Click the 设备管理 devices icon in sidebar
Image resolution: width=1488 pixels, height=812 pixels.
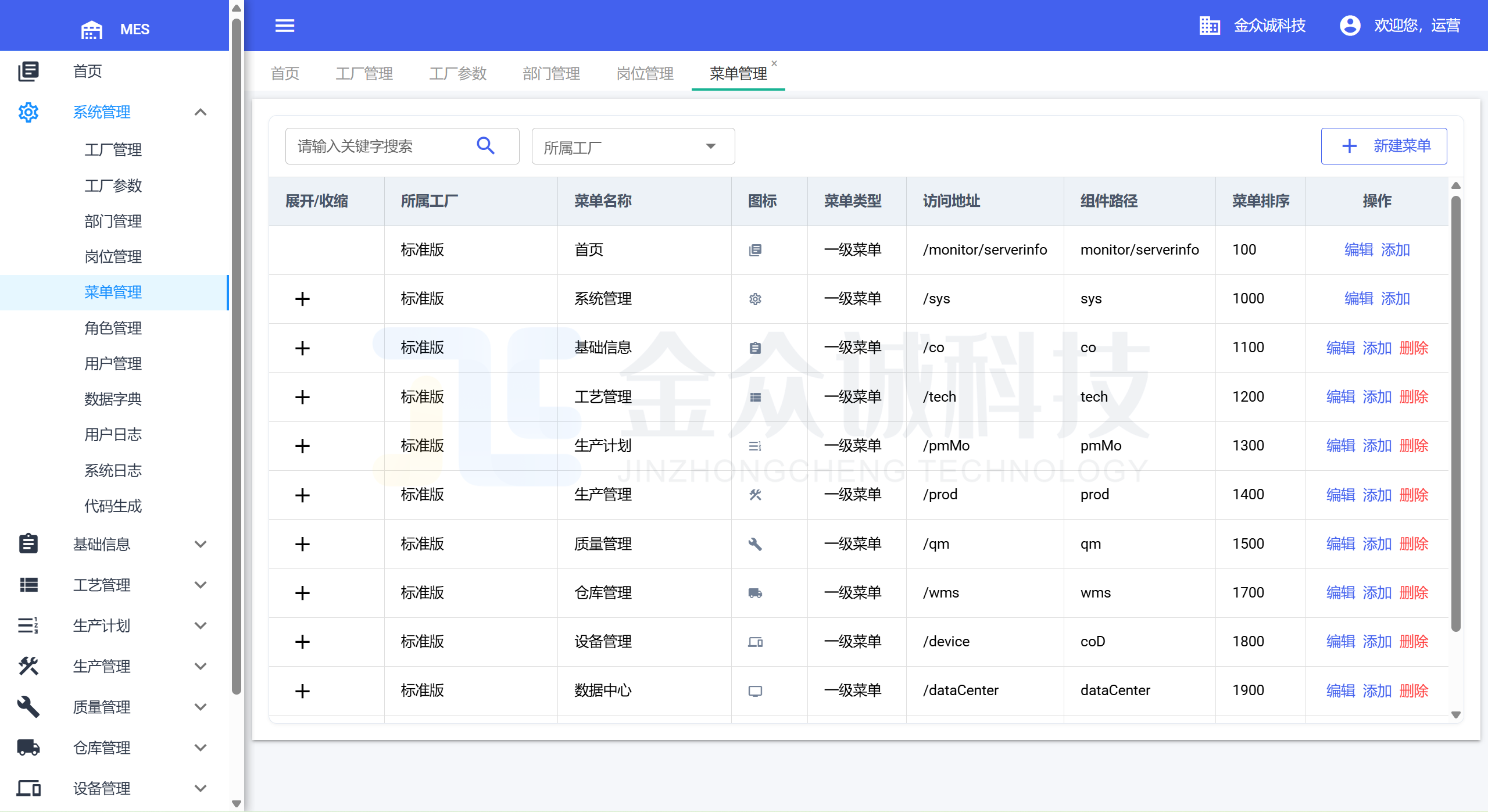coord(28,788)
